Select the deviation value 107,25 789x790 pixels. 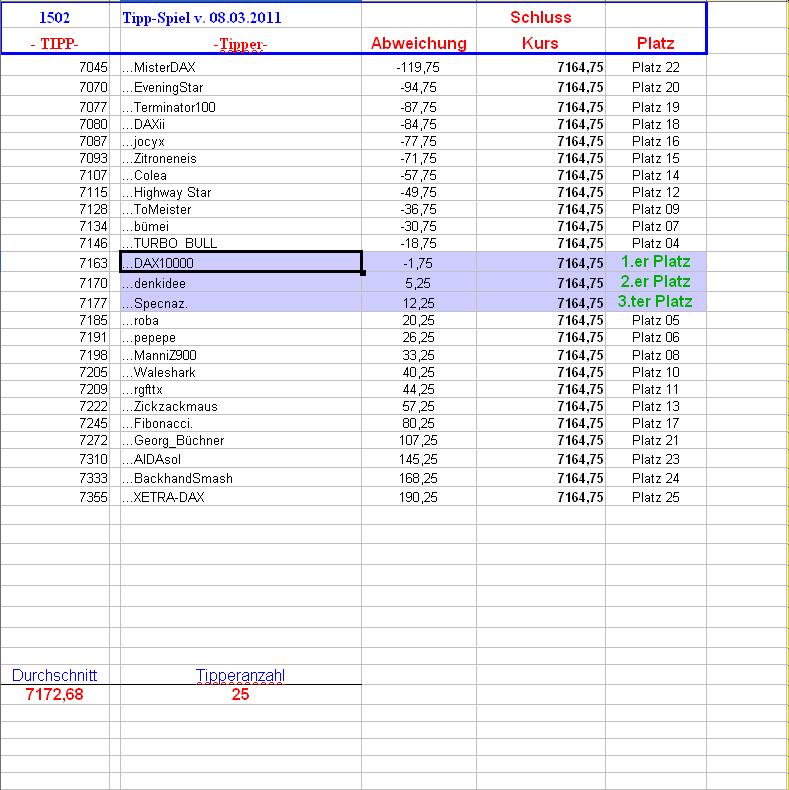pos(418,440)
